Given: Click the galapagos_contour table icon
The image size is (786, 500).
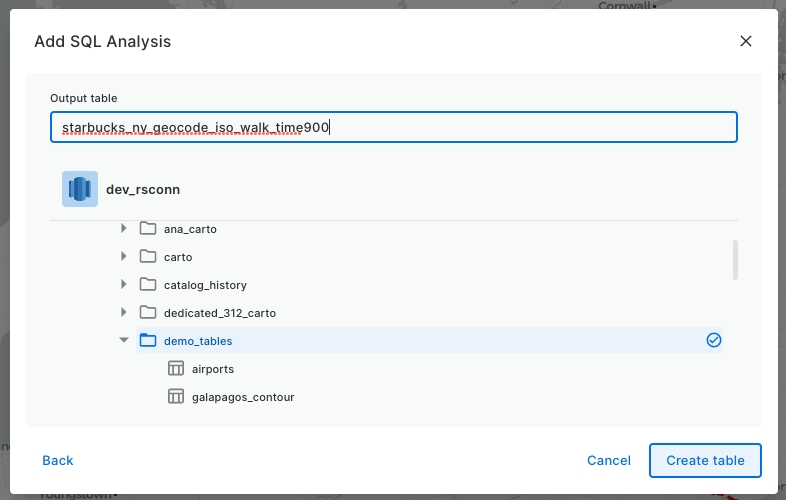Looking at the screenshot, I should pos(175,397).
